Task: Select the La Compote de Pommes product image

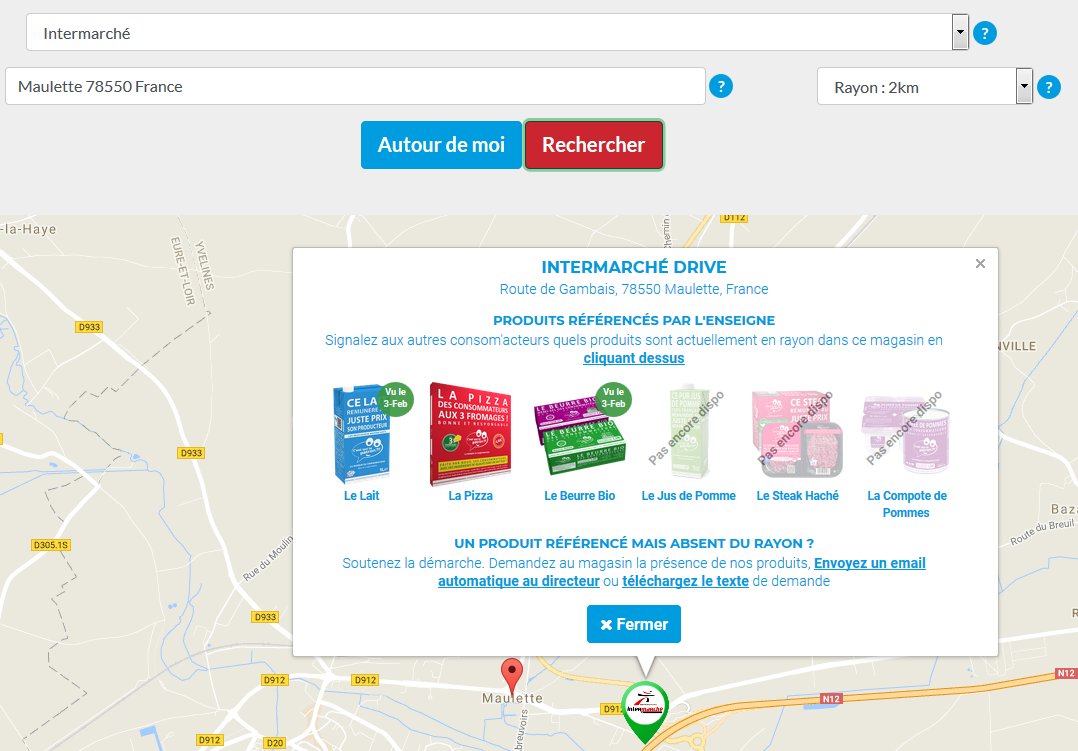Action: (906, 433)
